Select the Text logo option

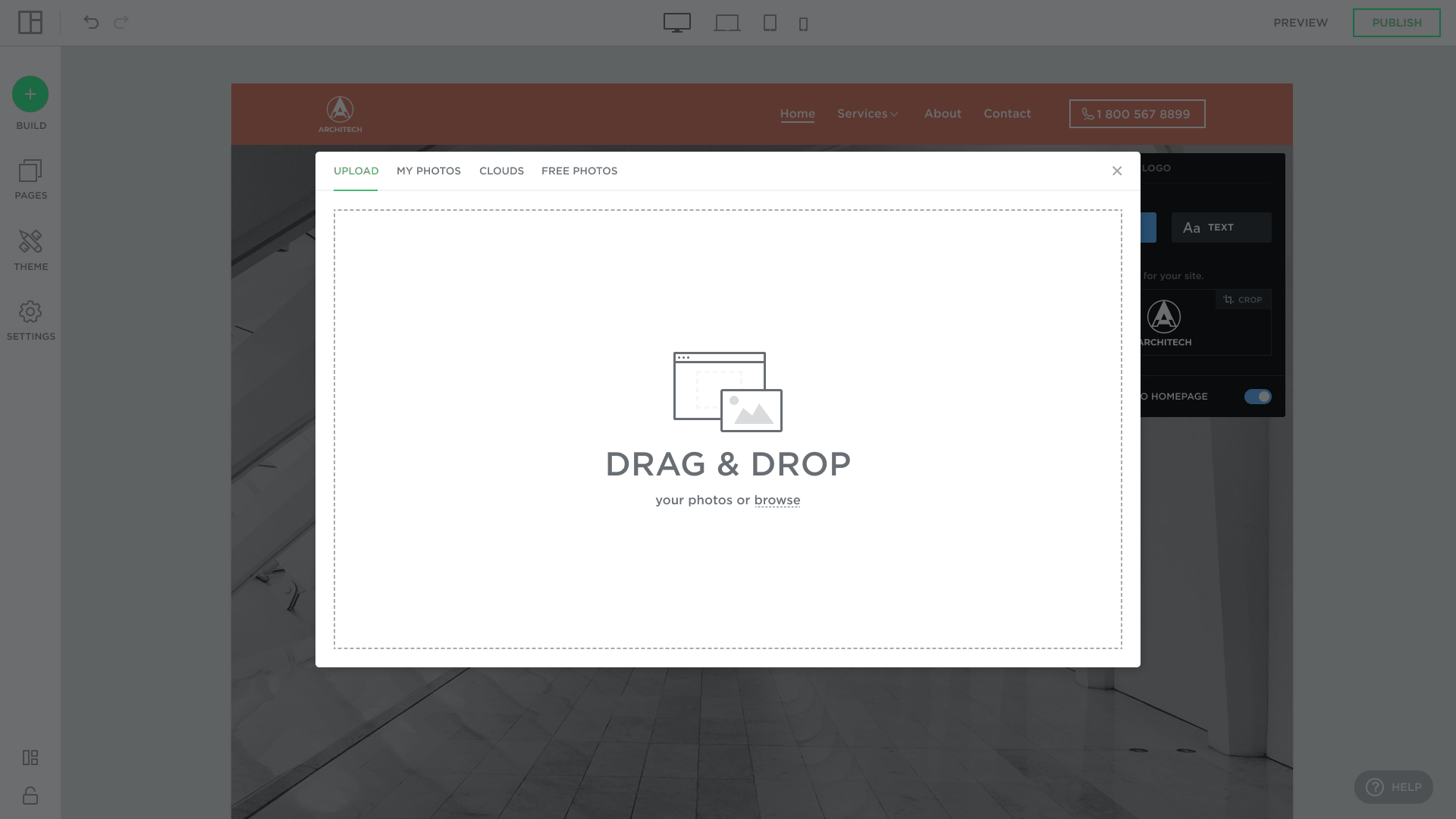1221,227
